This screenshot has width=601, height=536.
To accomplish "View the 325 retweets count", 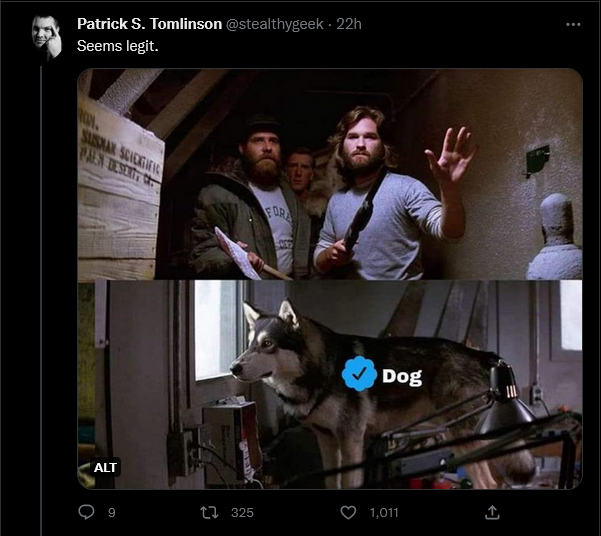I will click(242, 513).
